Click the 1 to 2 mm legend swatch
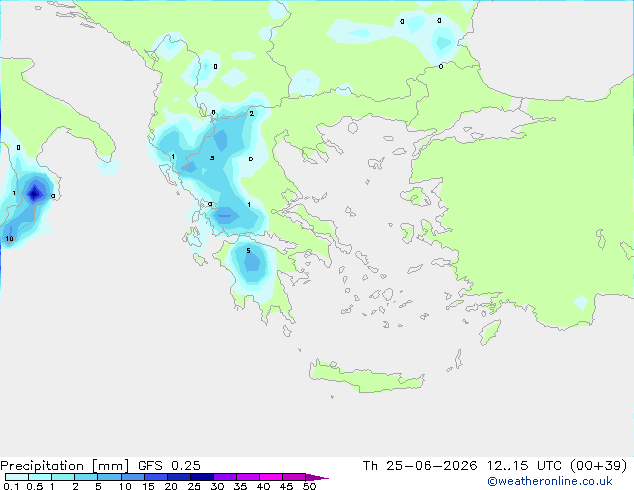The image size is (634, 490). tap(63, 477)
